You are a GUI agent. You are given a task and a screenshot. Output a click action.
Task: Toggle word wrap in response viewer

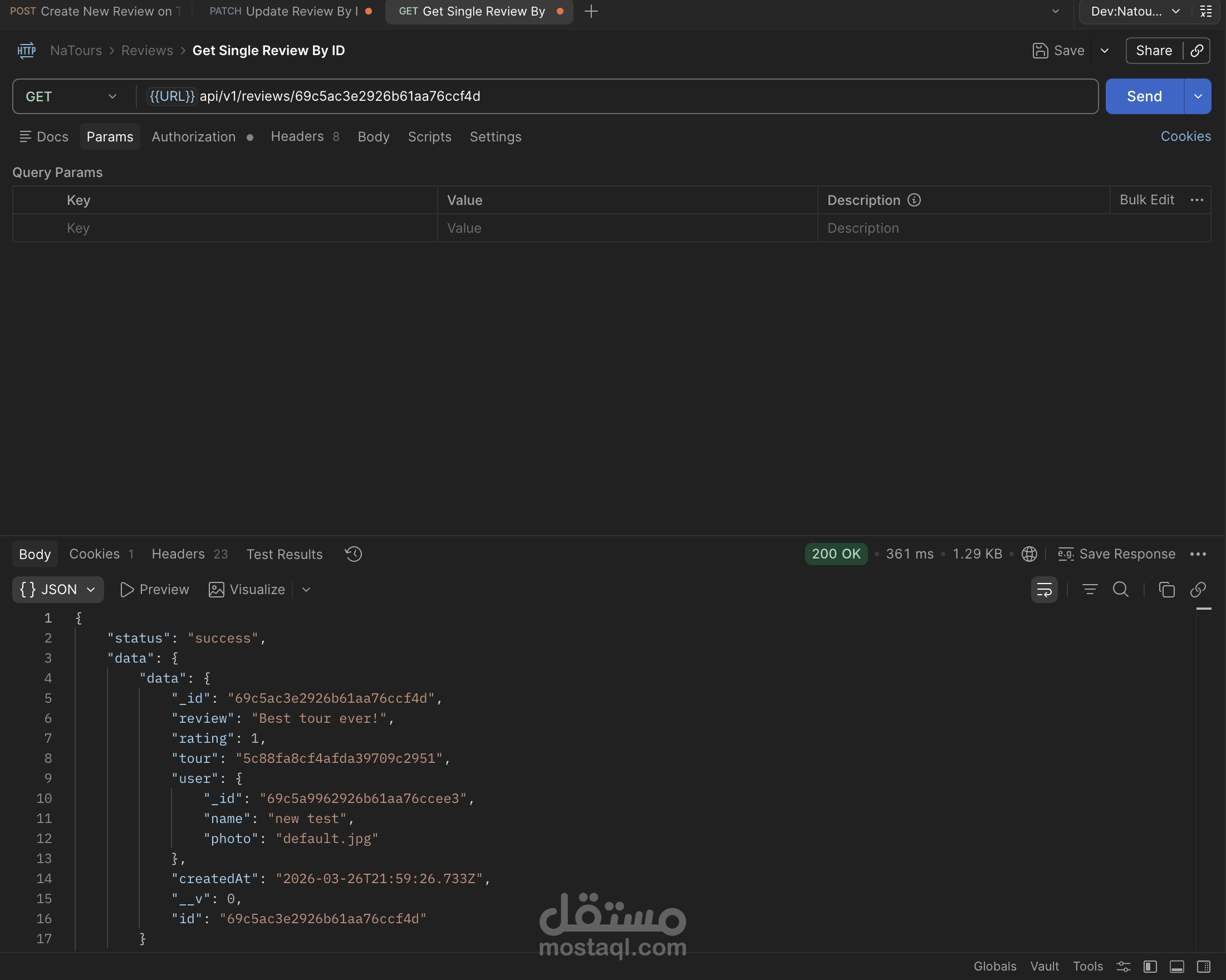(x=1044, y=590)
